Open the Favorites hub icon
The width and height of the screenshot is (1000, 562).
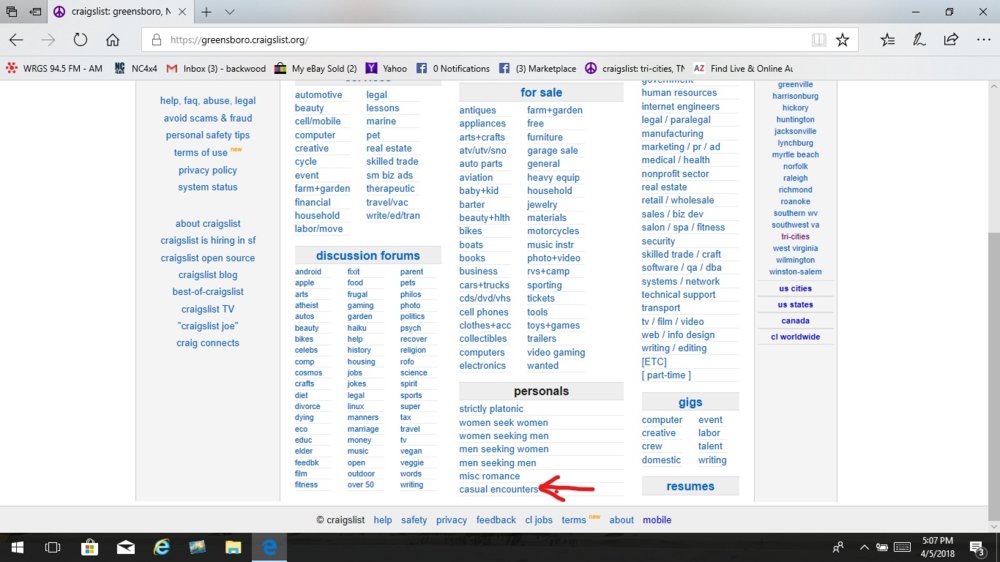pyautogui.click(x=887, y=40)
